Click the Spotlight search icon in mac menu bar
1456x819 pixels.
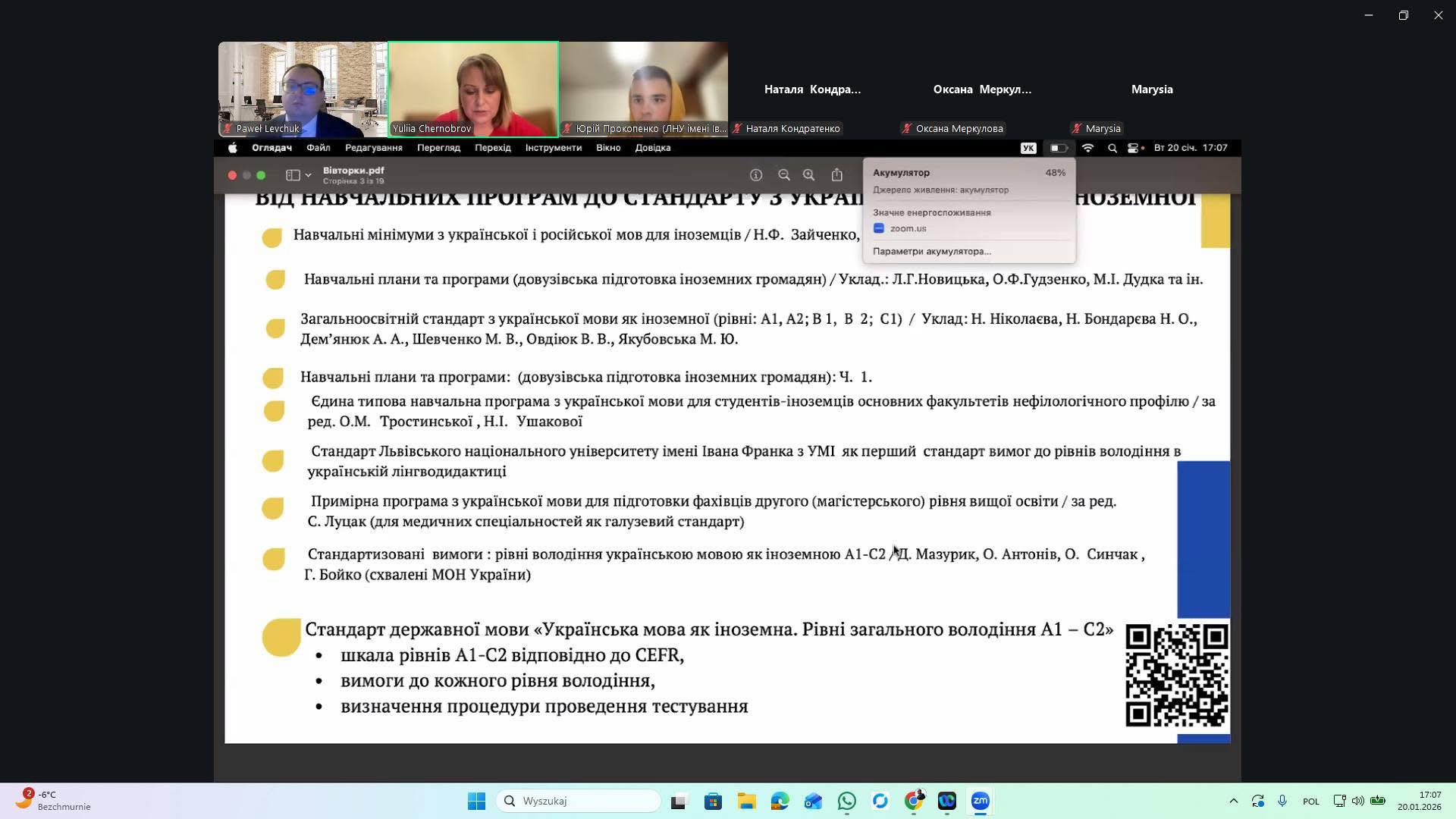click(1112, 148)
